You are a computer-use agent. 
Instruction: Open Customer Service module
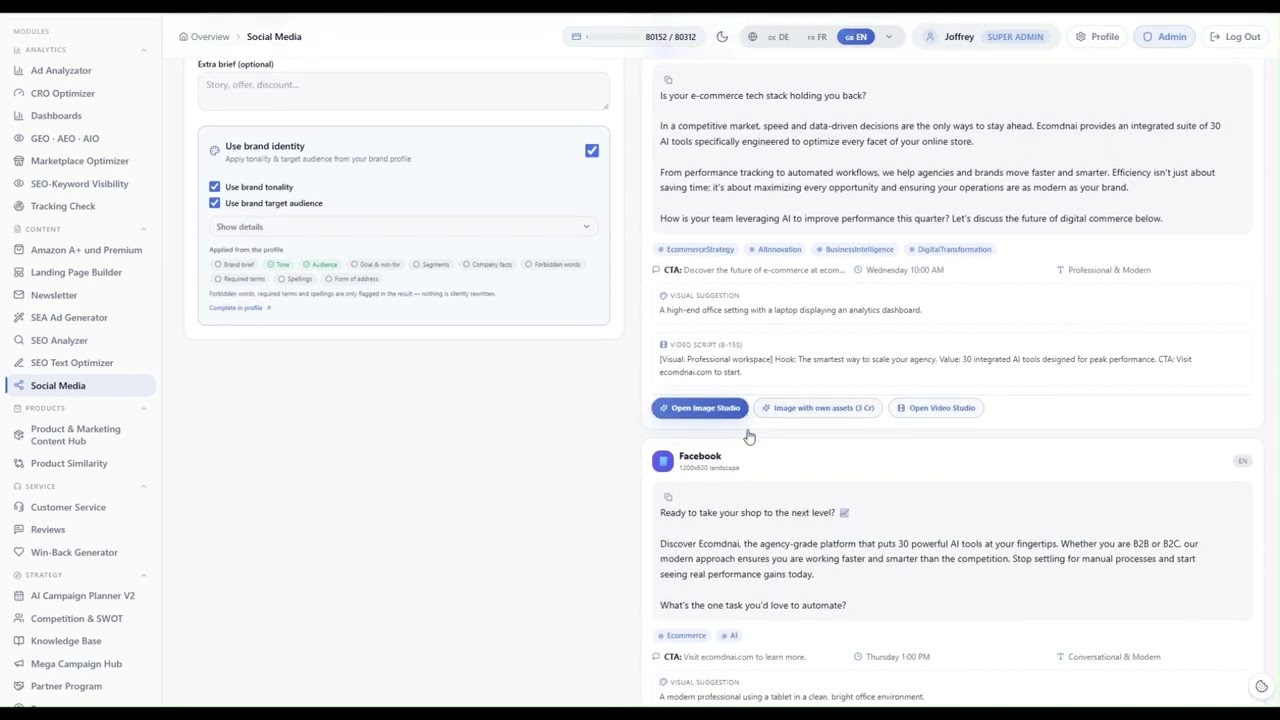pos(67,507)
